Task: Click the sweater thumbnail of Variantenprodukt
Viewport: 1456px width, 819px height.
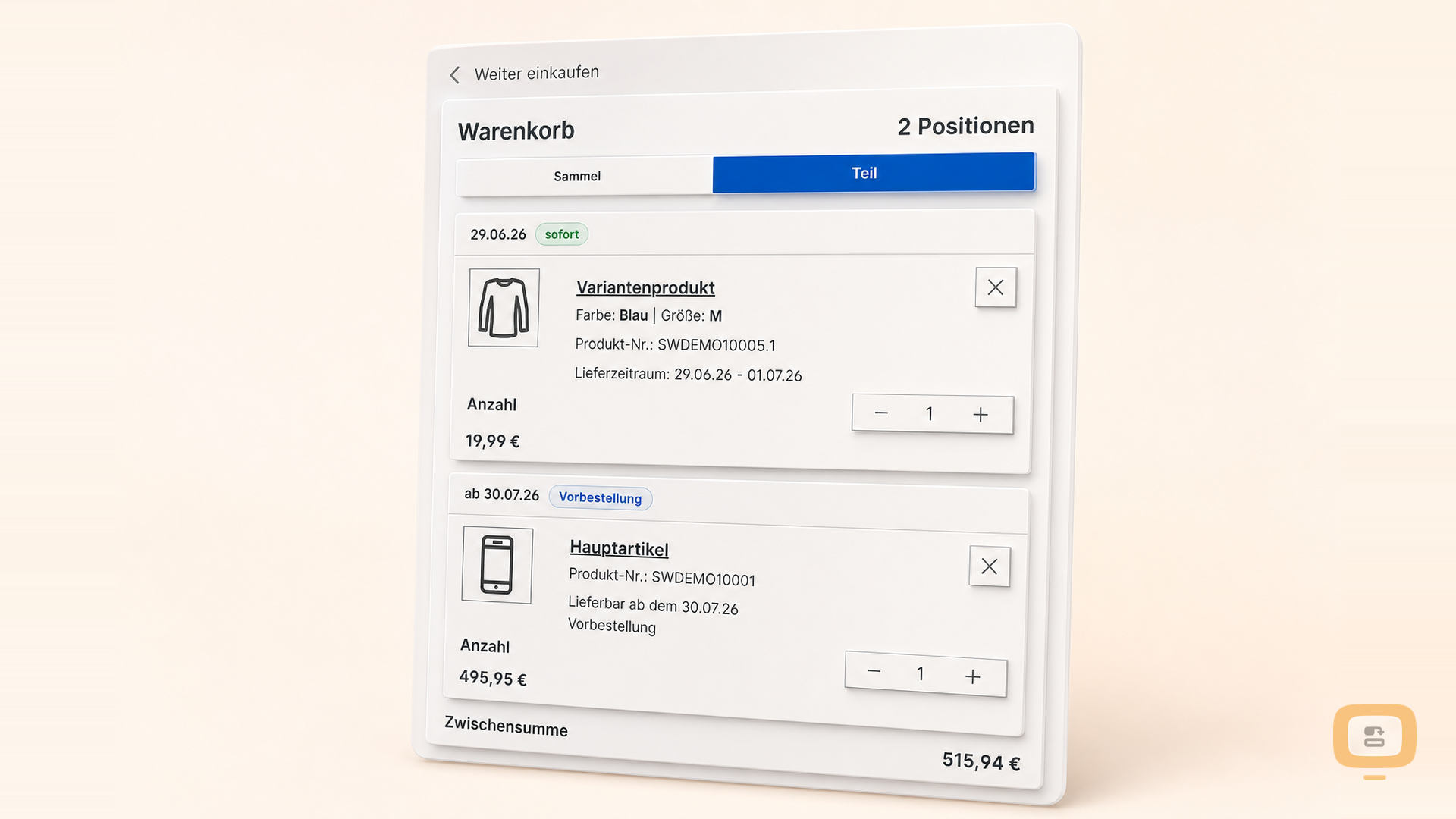Action: [504, 308]
